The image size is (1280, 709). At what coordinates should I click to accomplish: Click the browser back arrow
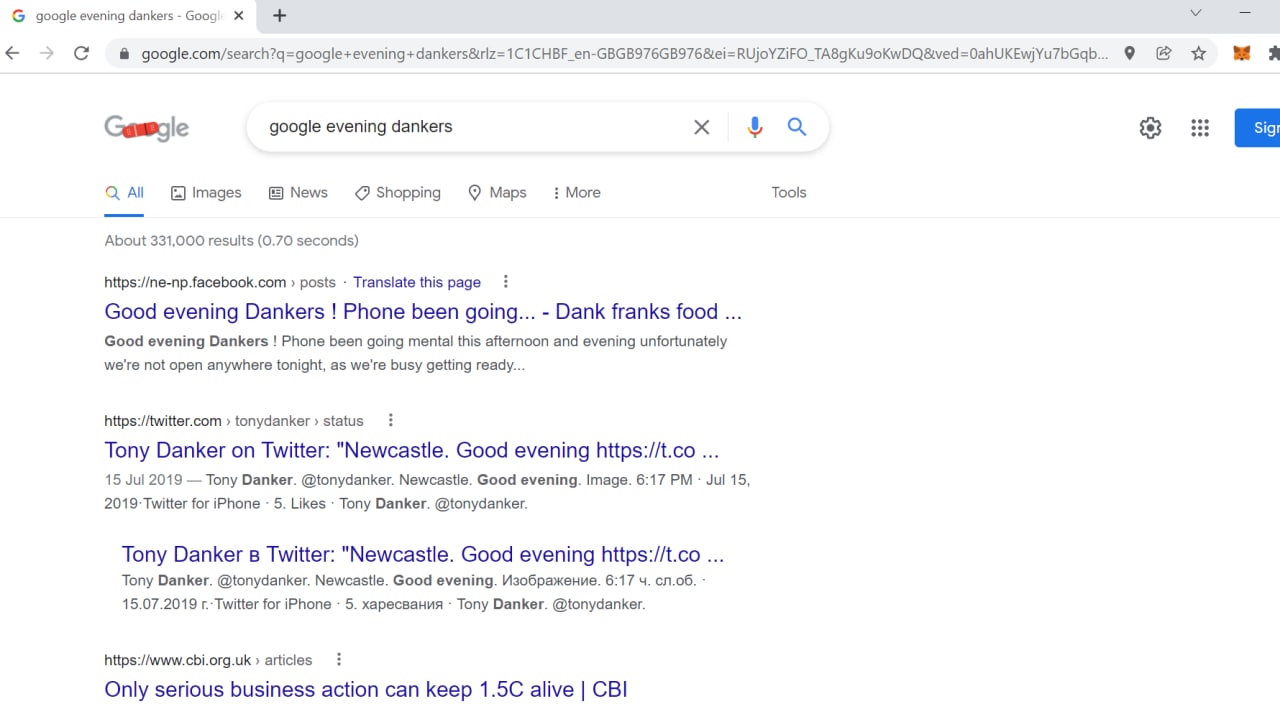point(13,54)
